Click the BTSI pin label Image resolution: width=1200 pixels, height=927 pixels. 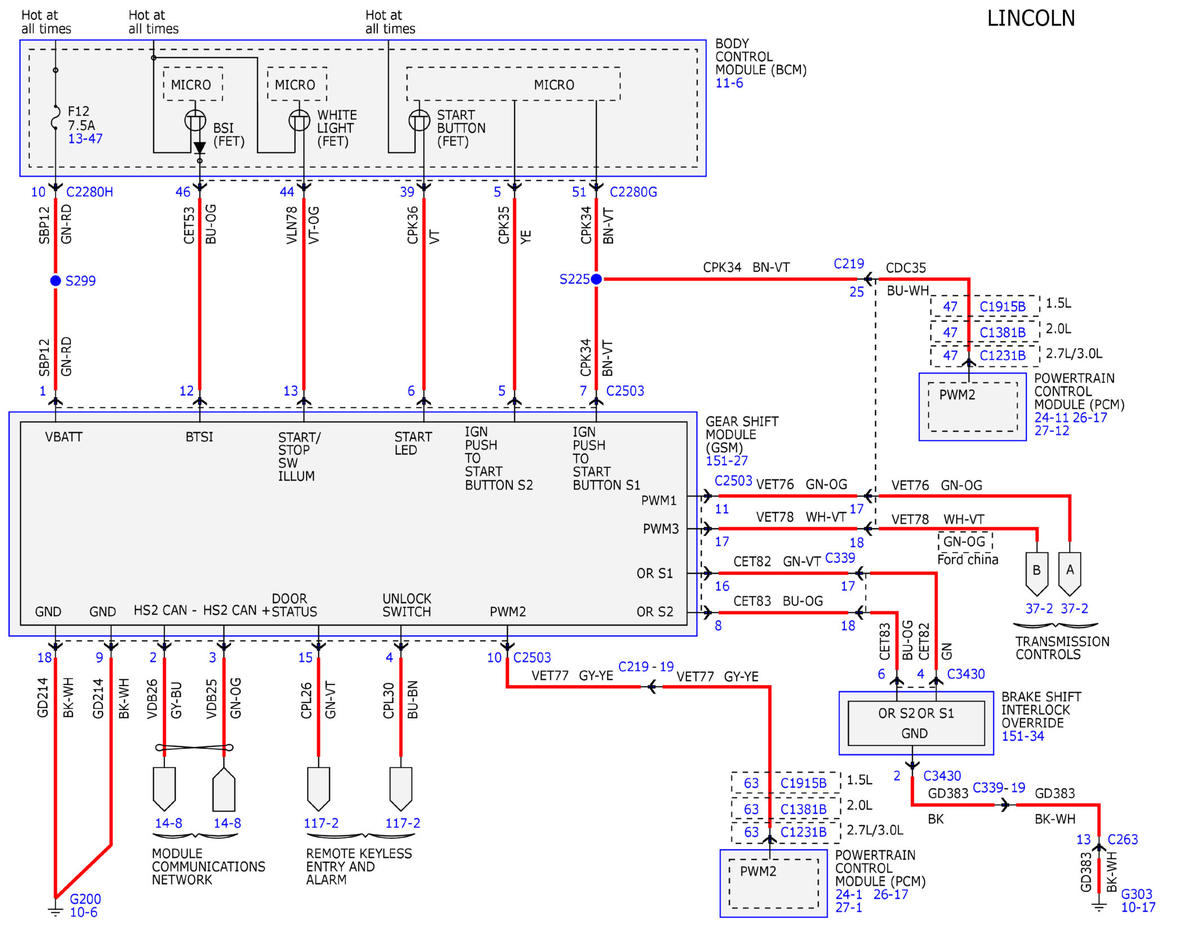point(200,437)
